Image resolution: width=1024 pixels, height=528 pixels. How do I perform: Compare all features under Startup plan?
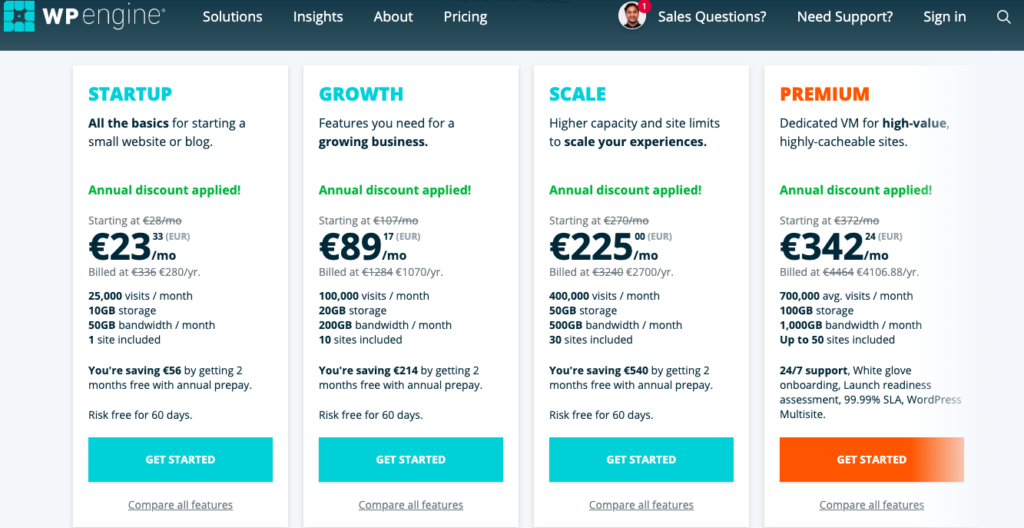point(180,504)
